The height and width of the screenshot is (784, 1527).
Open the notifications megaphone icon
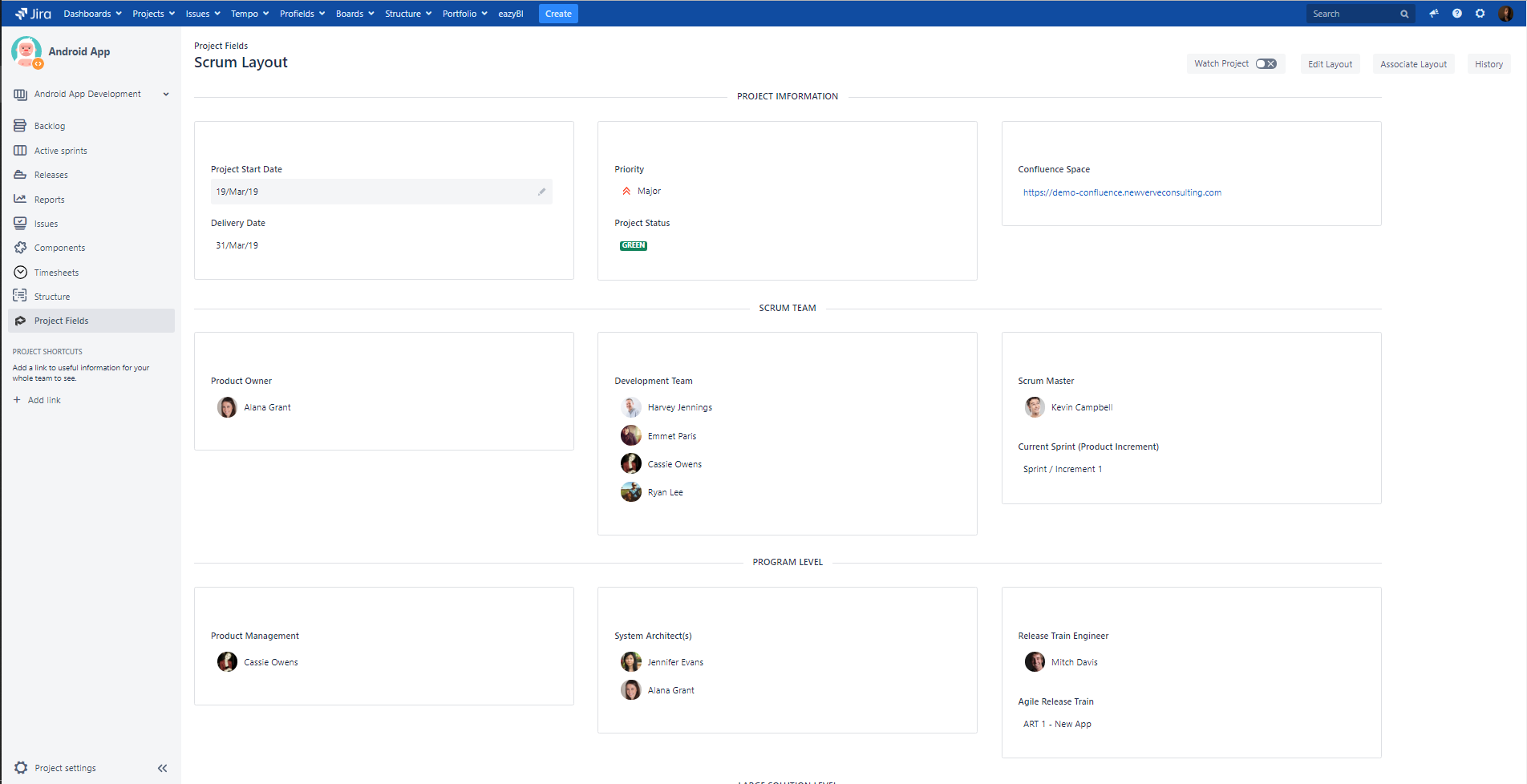[x=1434, y=13]
